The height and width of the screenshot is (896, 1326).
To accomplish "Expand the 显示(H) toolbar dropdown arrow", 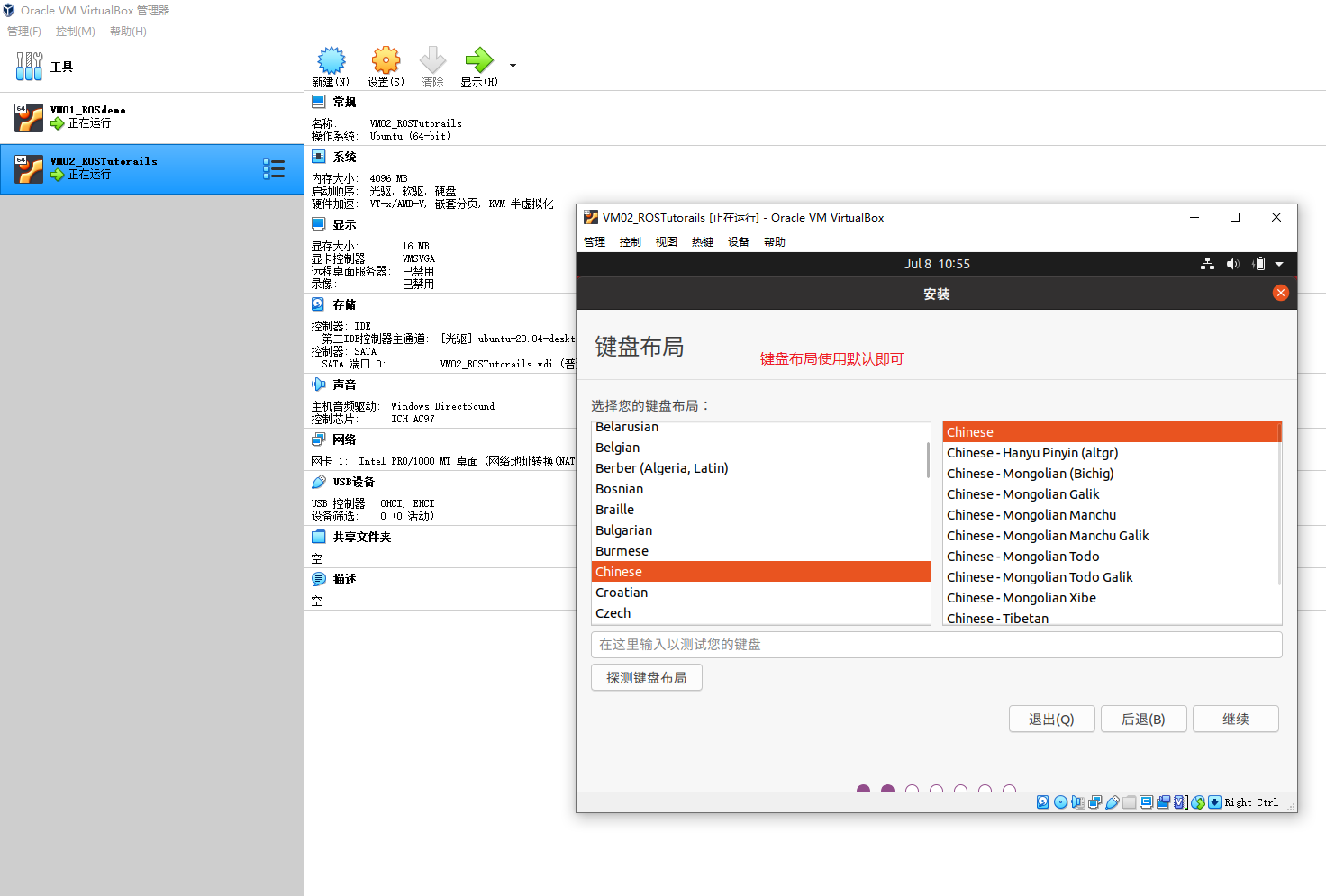I will 512,66.
